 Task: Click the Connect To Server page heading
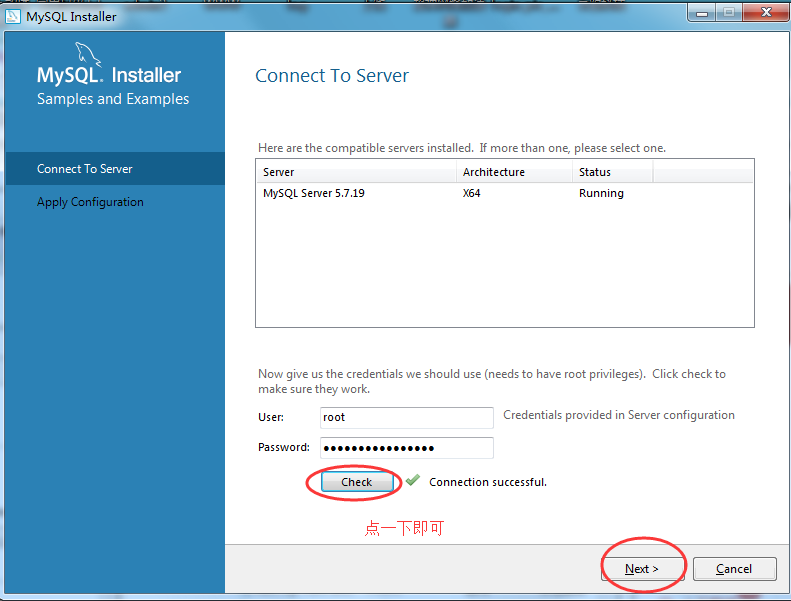pyautogui.click(x=332, y=76)
